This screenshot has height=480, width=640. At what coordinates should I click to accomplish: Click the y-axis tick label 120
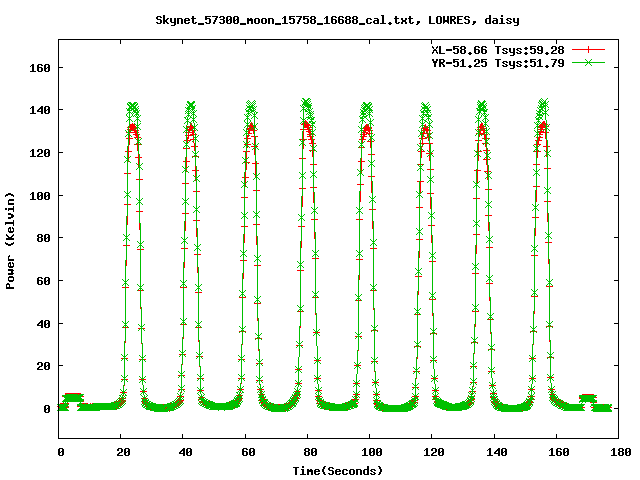point(40,153)
